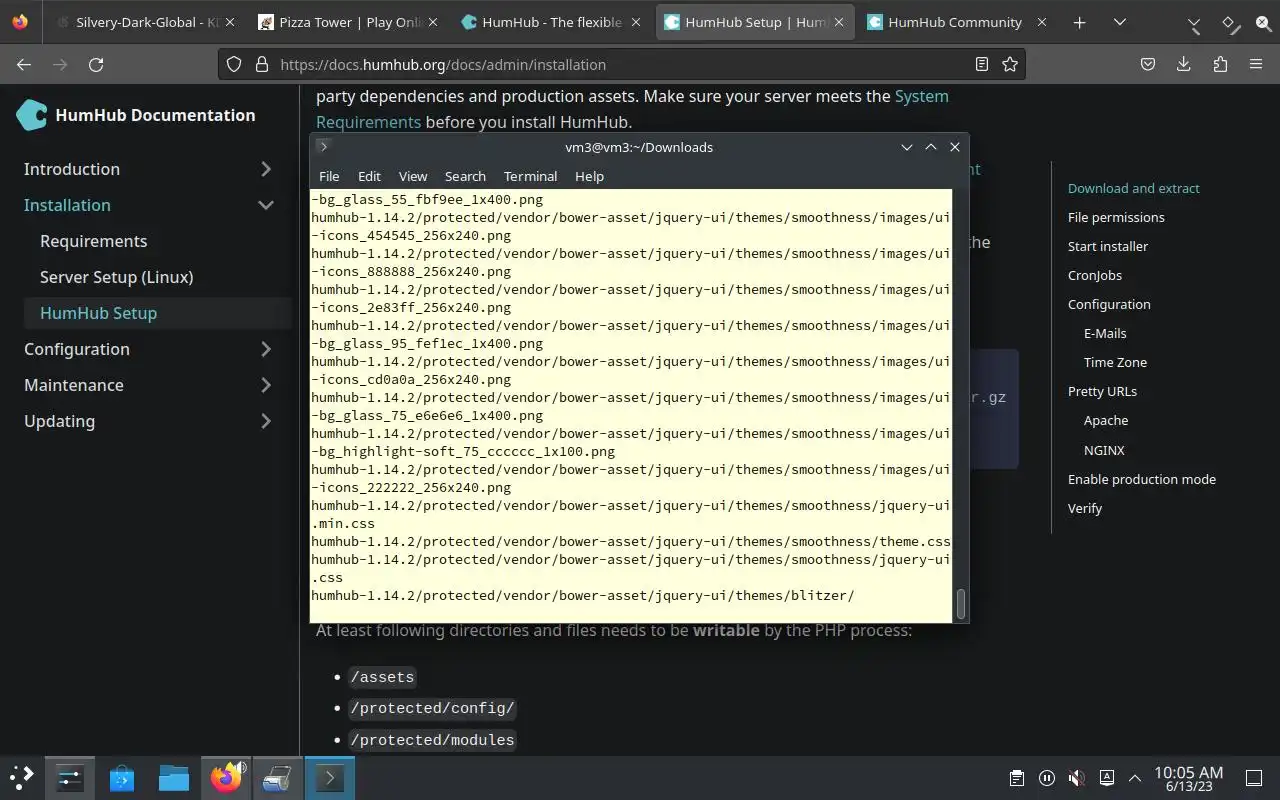Viewport: 1280px width, 800px height.
Task: Jump to Enable production mode section
Action: pyautogui.click(x=1142, y=479)
